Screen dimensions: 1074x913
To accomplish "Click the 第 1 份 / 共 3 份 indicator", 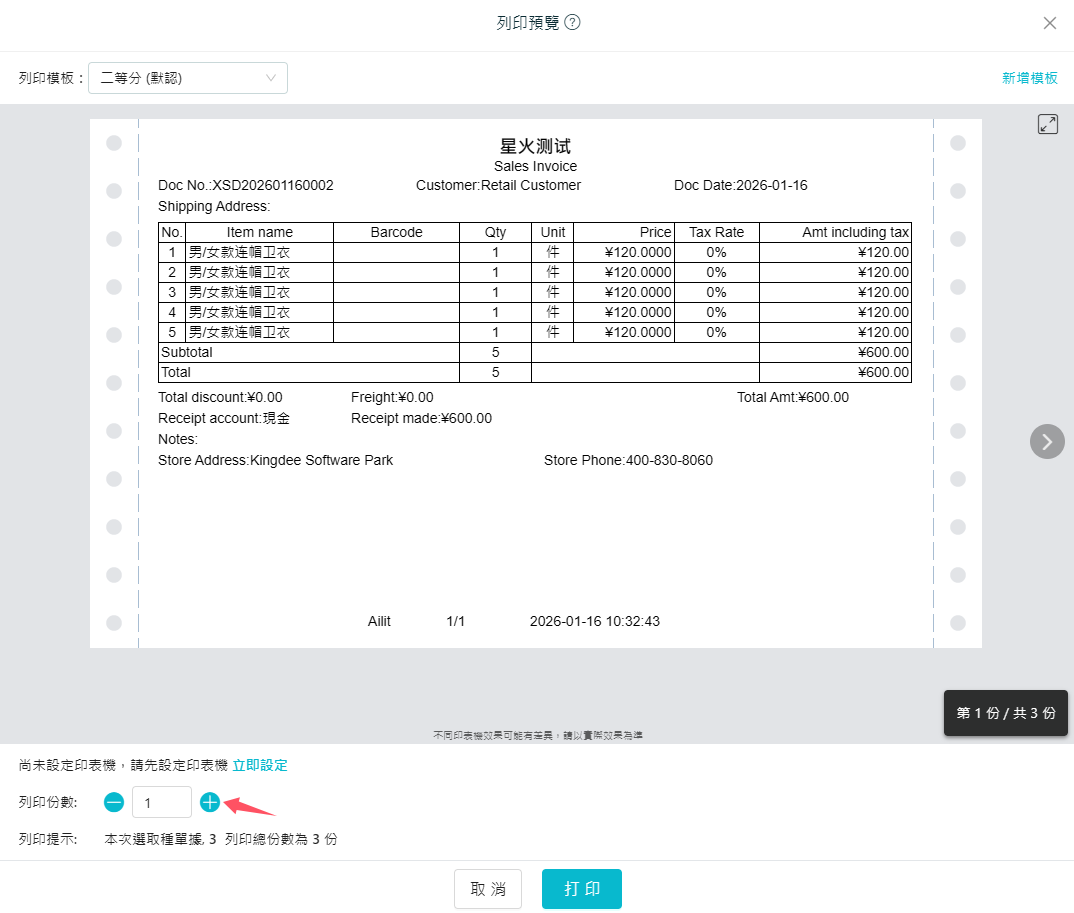I will coord(1005,713).
